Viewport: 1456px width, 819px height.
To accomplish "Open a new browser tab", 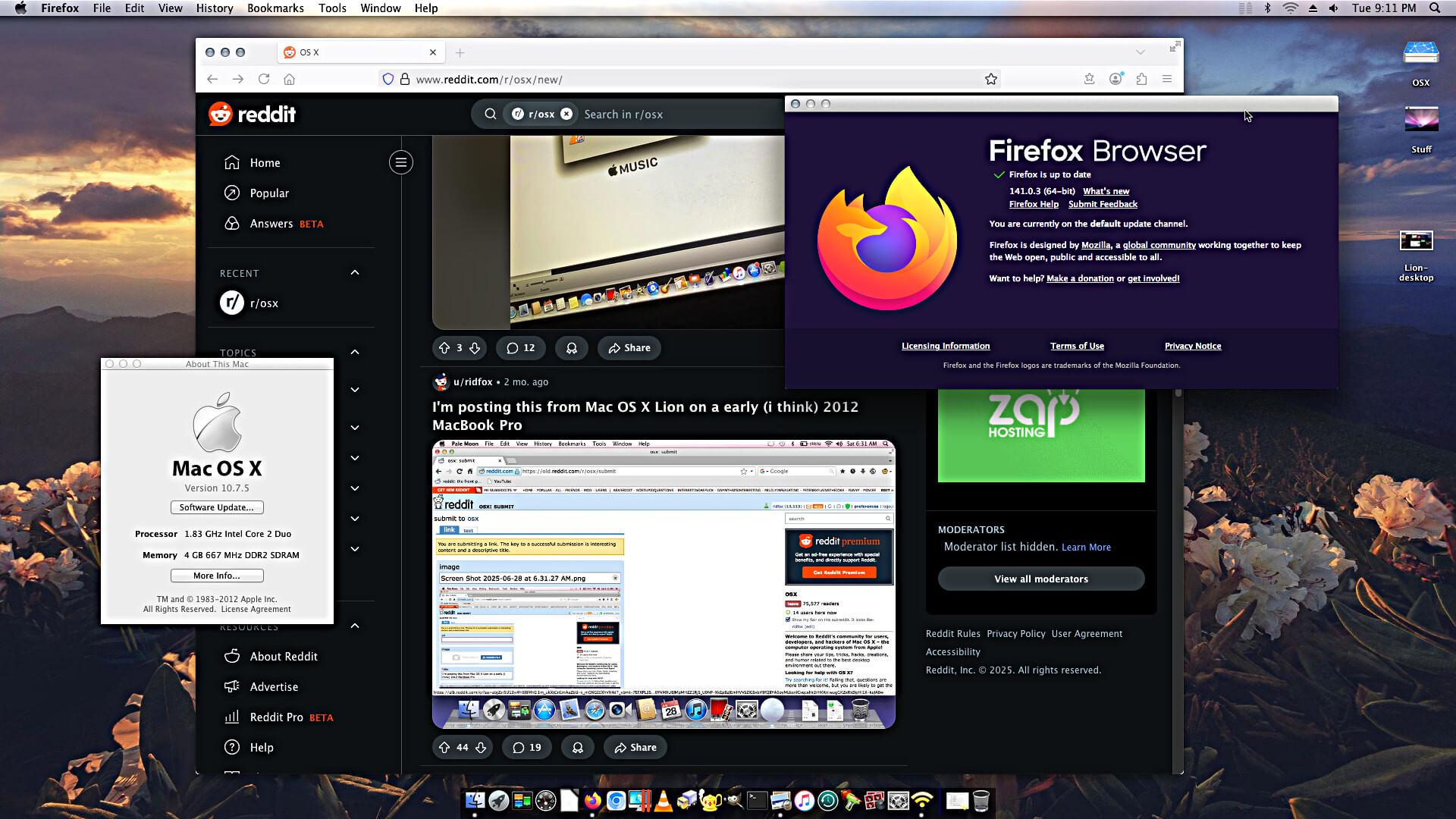I will 460,52.
